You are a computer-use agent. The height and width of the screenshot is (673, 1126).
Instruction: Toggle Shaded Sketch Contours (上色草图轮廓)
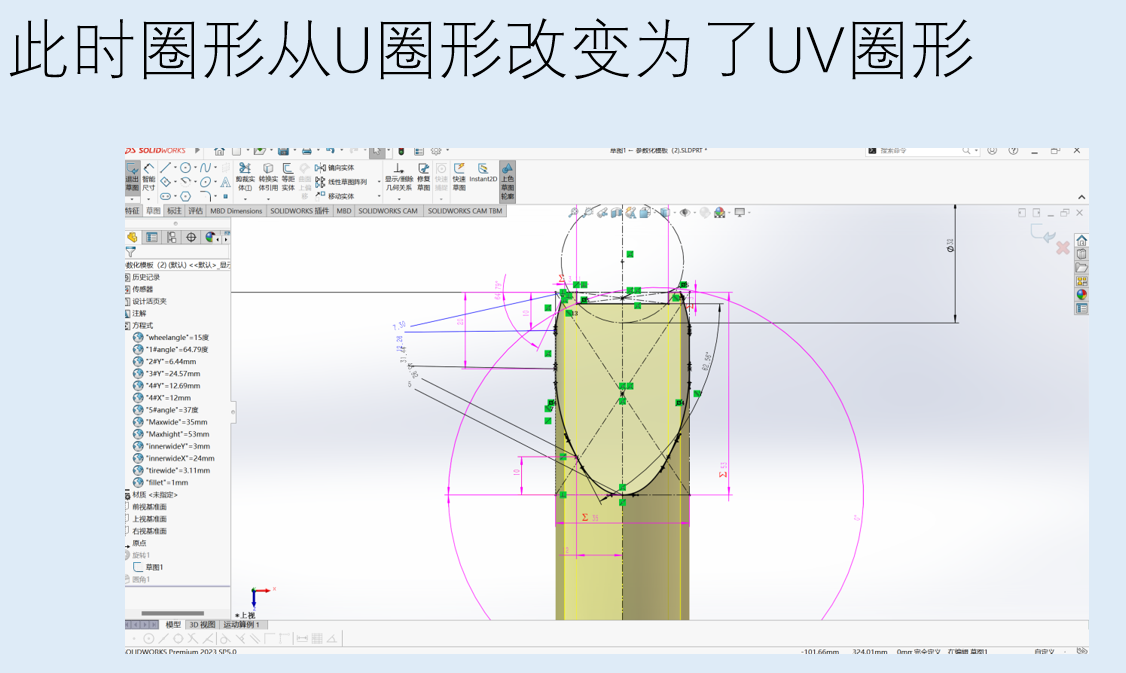coord(508,181)
